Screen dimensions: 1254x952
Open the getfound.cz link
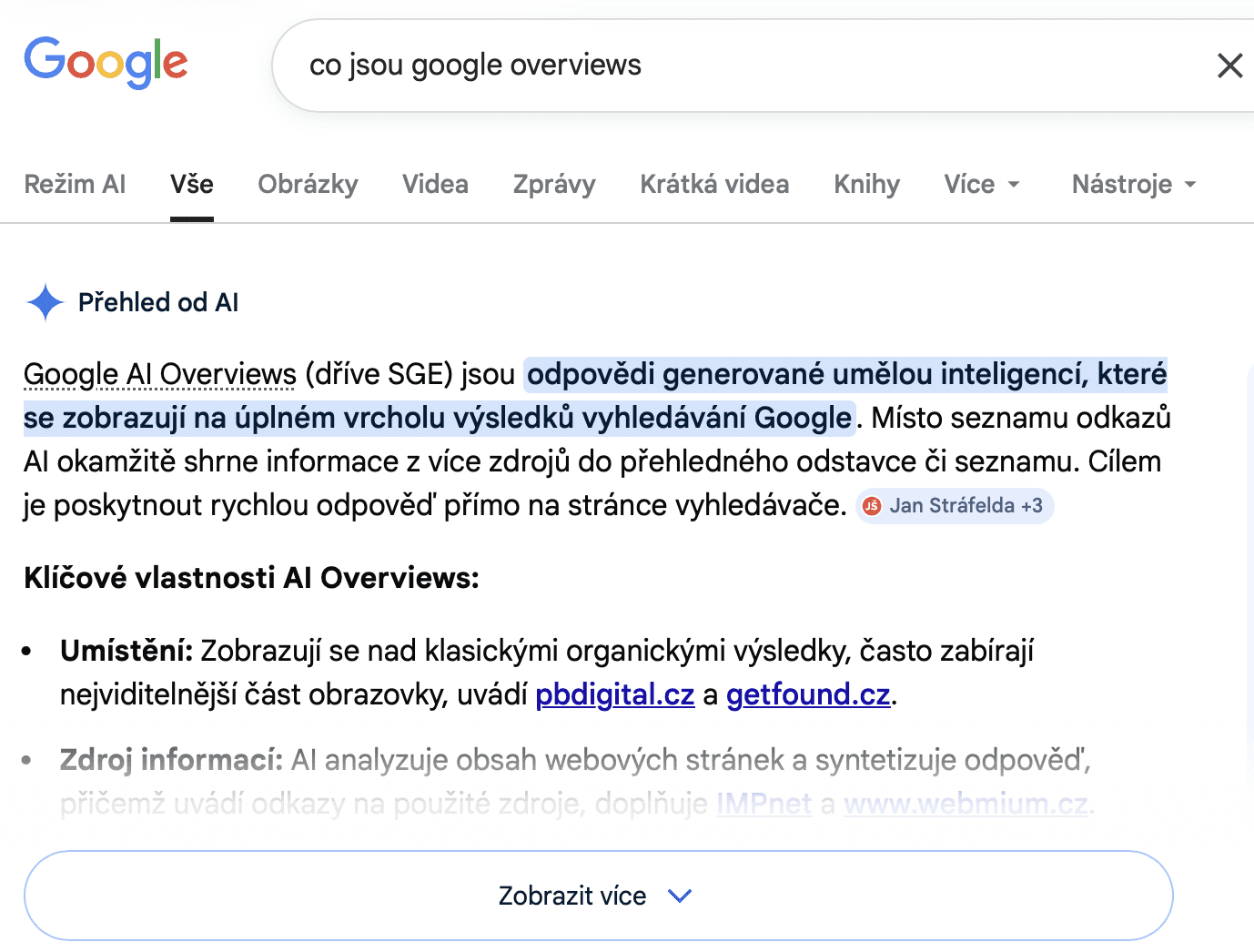[x=808, y=694]
